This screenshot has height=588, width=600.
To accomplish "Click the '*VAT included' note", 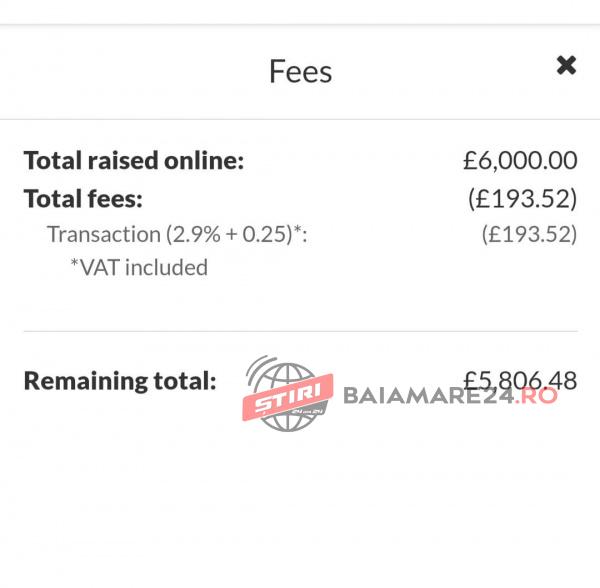I will (138, 267).
